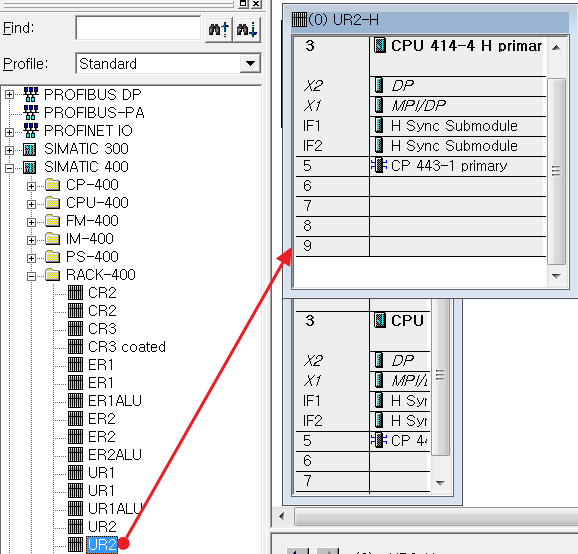Collapse the SIMATIC 400 tree node

9,168
